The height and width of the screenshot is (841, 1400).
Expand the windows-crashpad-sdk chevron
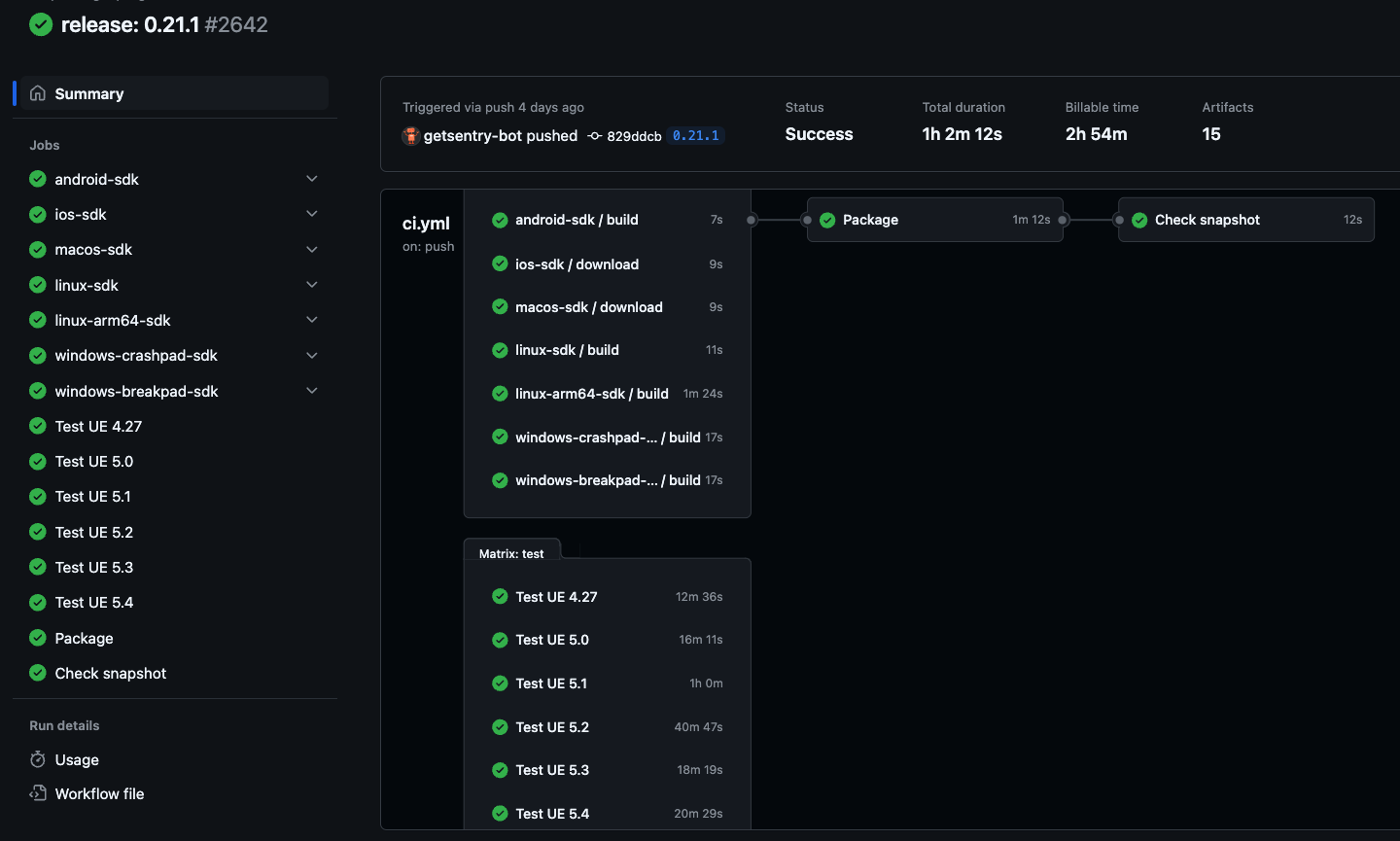coord(311,355)
